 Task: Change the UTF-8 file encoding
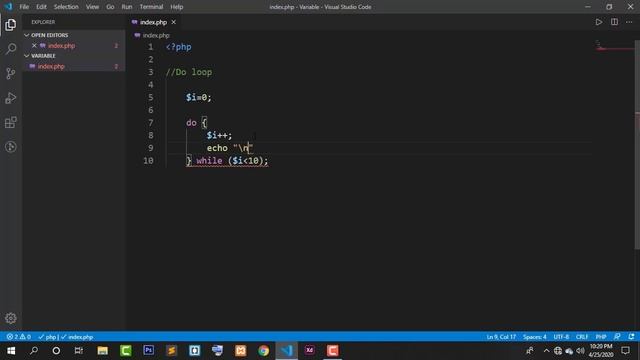tap(561, 337)
